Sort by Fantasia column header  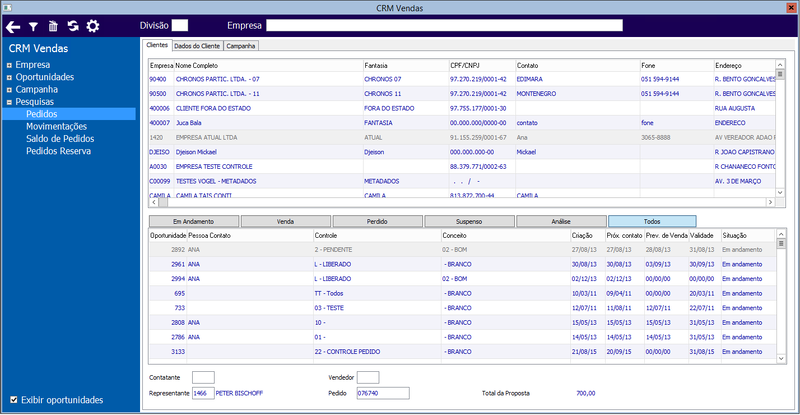[x=376, y=65]
